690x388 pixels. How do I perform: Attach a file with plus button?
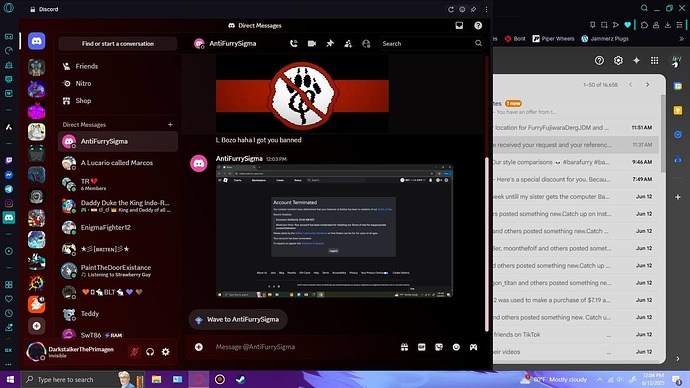(x=199, y=347)
